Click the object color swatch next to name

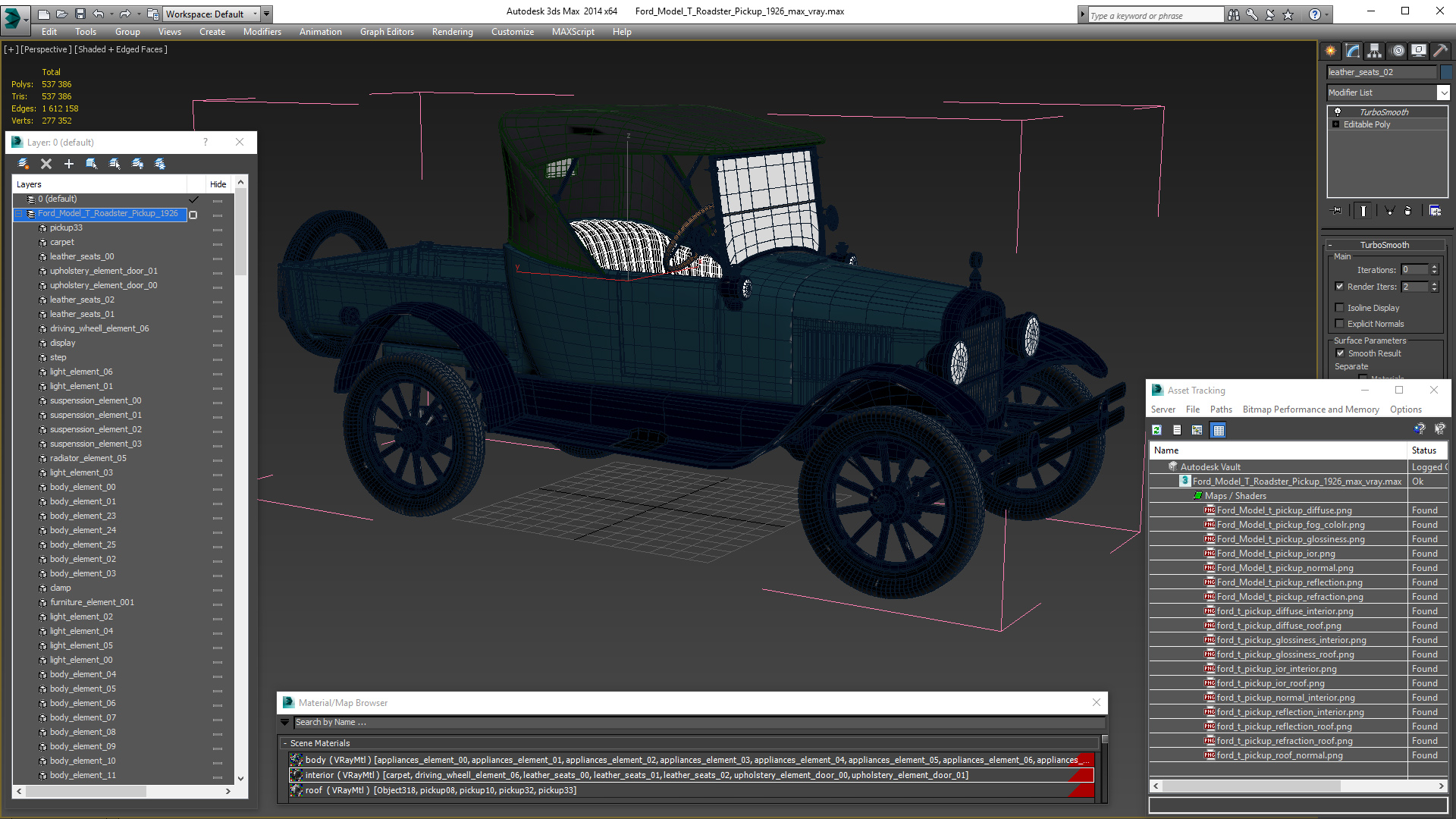(x=1446, y=72)
